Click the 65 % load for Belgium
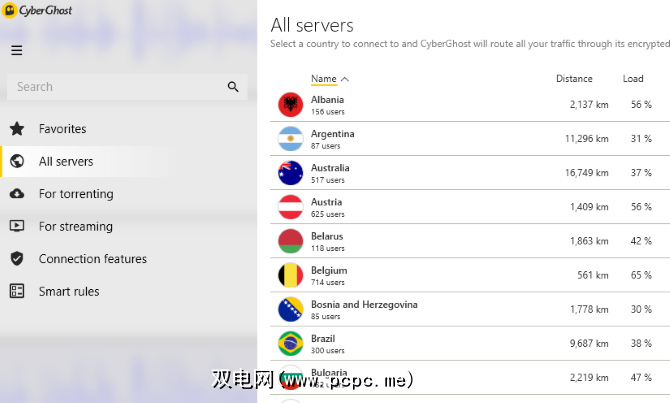The width and height of the screenshot is (670, 403). pos(641,275)
